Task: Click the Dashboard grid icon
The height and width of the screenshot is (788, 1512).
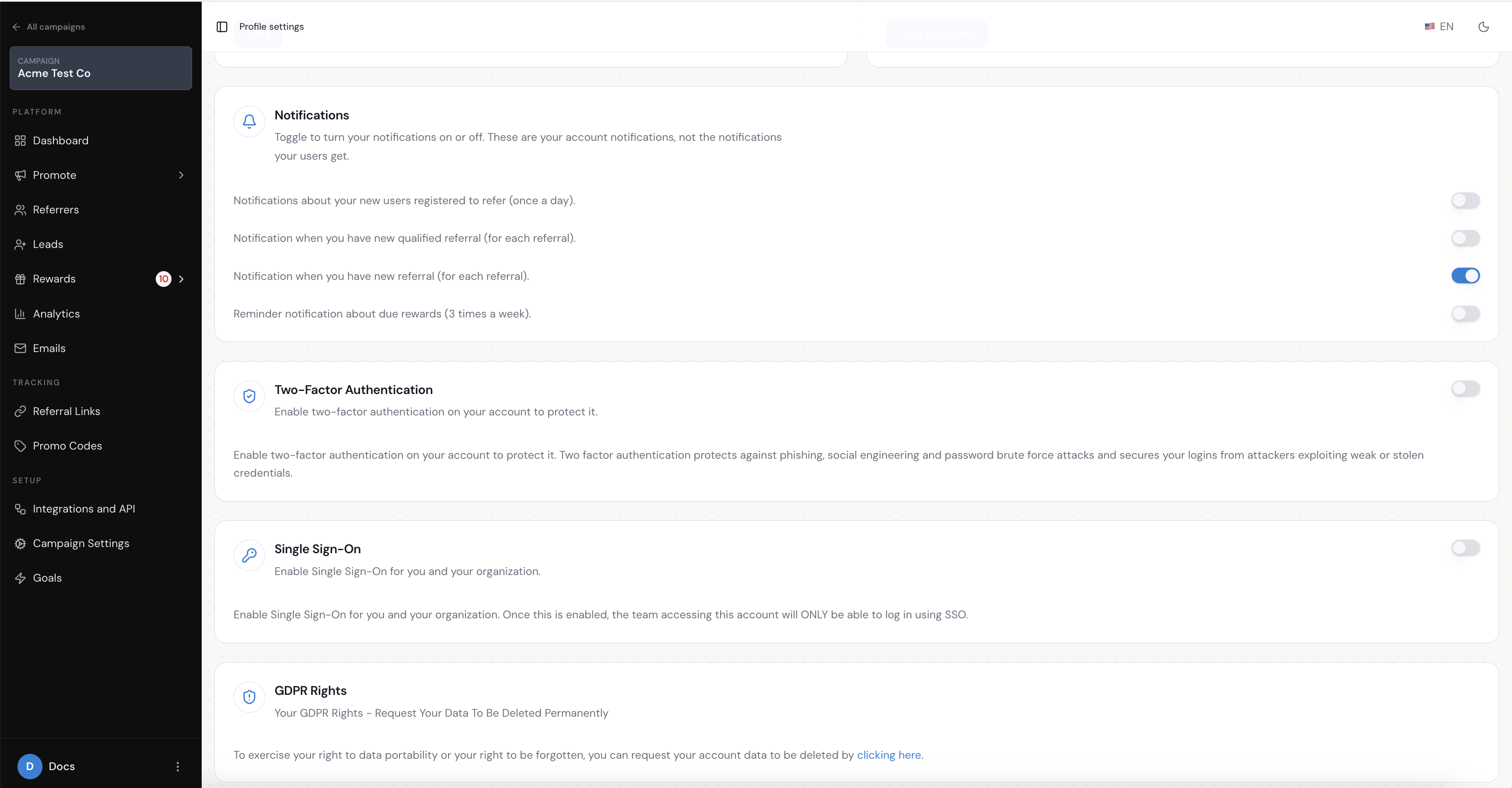Action: tap(20, 141)
